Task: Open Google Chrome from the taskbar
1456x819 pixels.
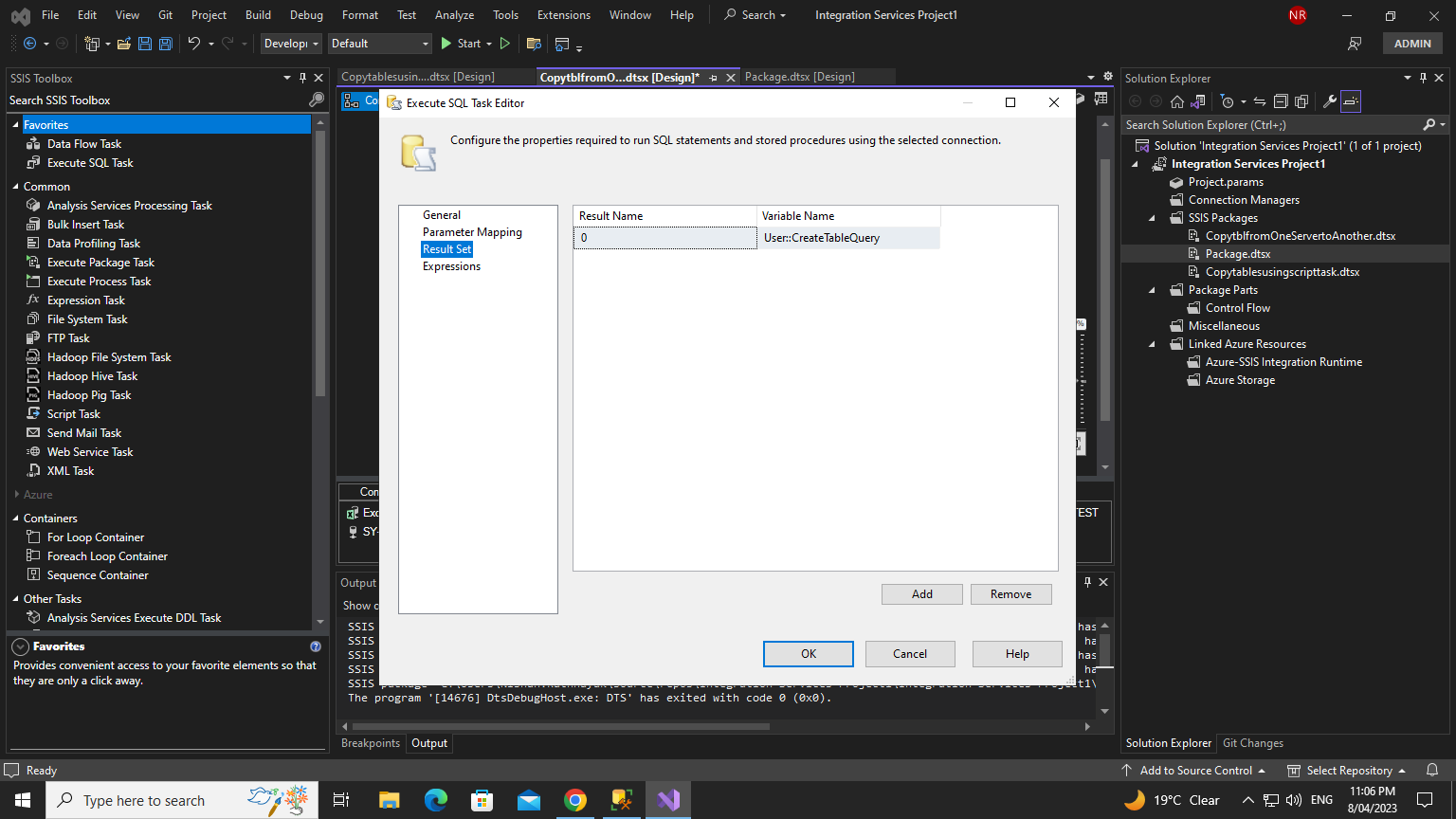Action: [575, 800]
